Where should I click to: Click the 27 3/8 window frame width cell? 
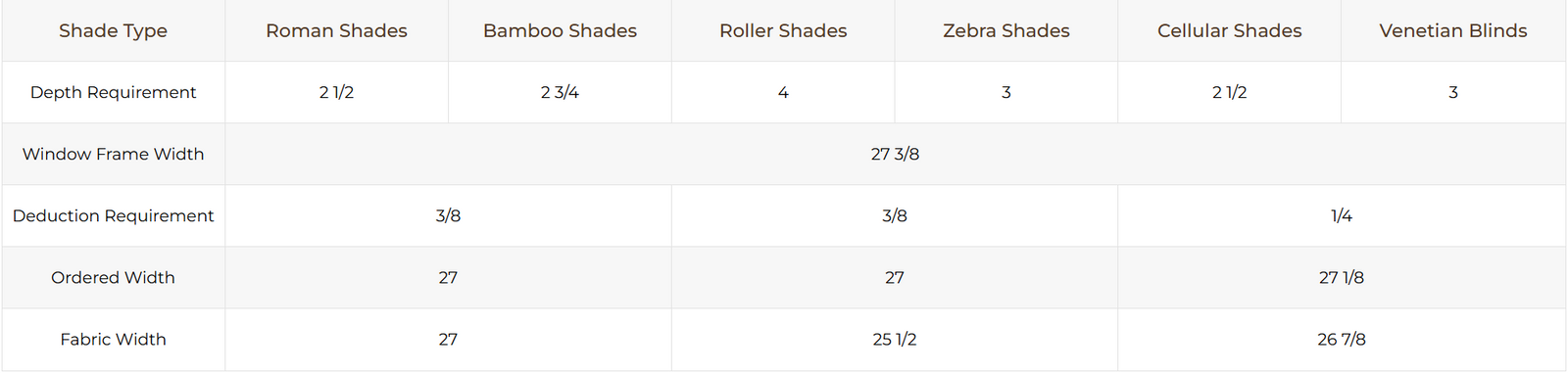pyautogui.click(x=896, y=154)
